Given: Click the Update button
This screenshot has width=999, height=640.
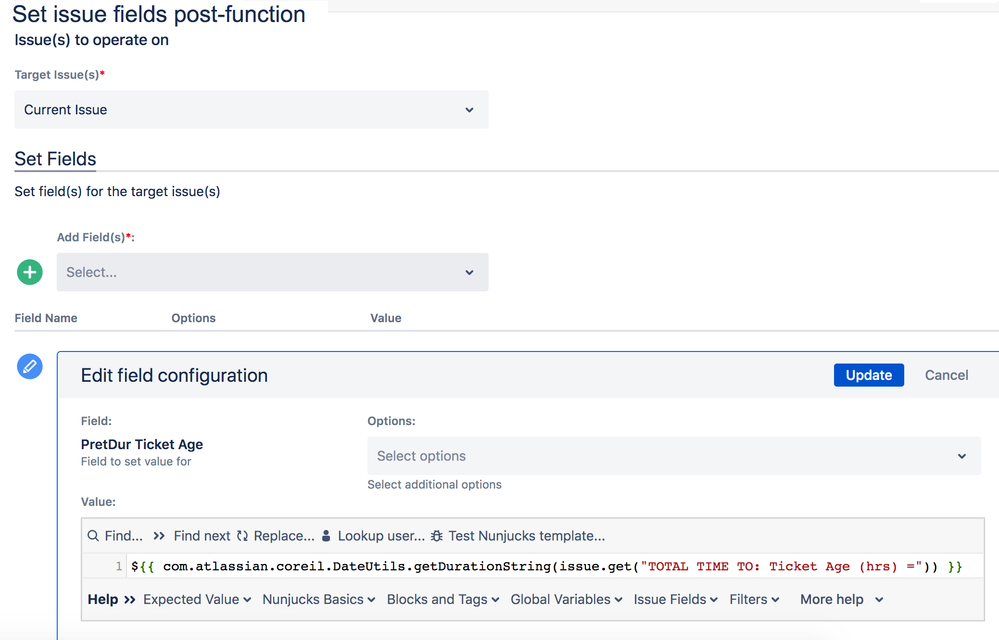Looking at the screenshot, I should (x=868, y=375).
